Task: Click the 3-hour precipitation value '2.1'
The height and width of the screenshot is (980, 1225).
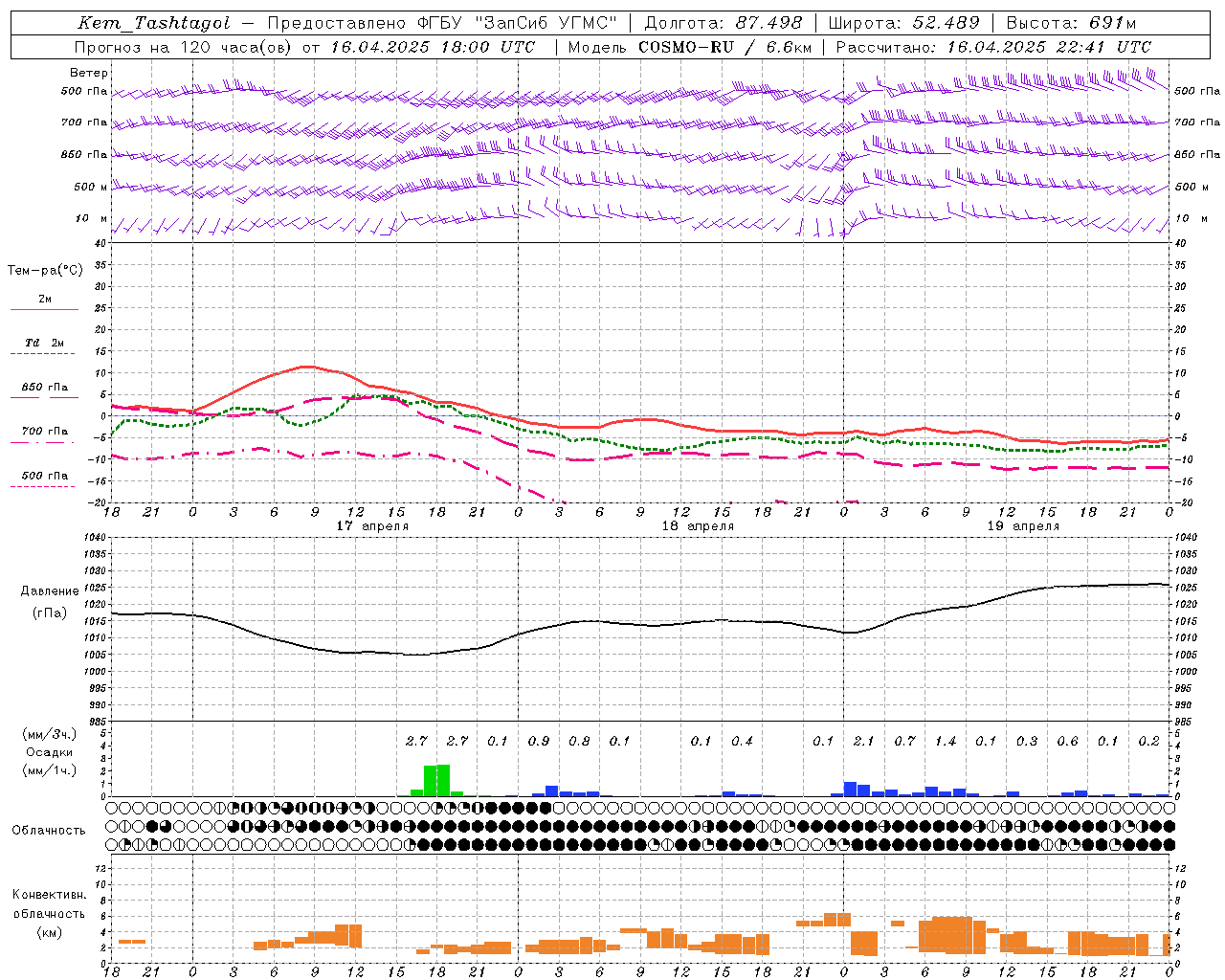Action: [x=863, y=741]
